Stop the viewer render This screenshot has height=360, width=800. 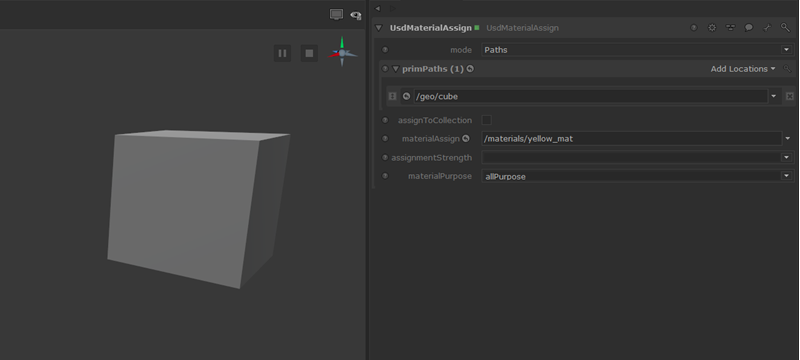point(309,53)
